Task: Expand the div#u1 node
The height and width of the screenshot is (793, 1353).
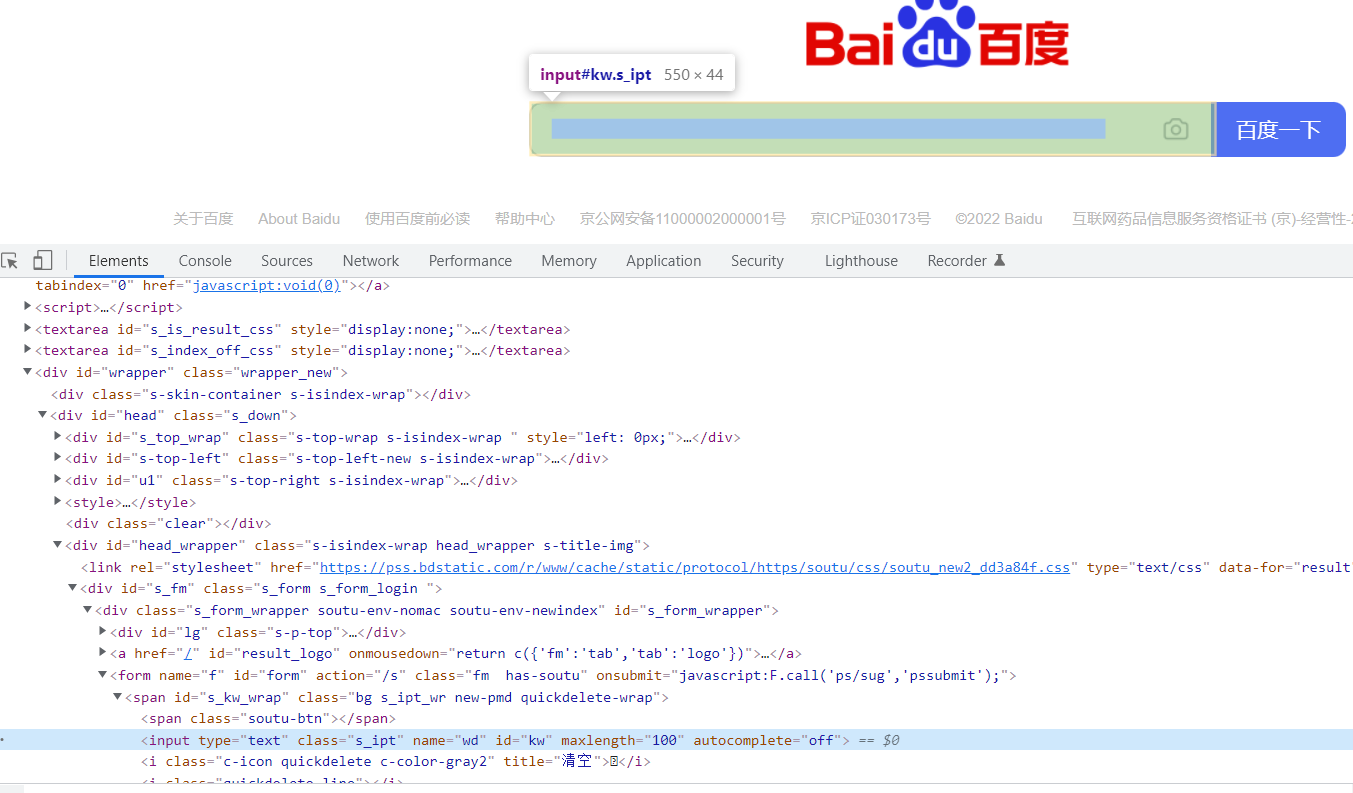Action: coord(58,480)
